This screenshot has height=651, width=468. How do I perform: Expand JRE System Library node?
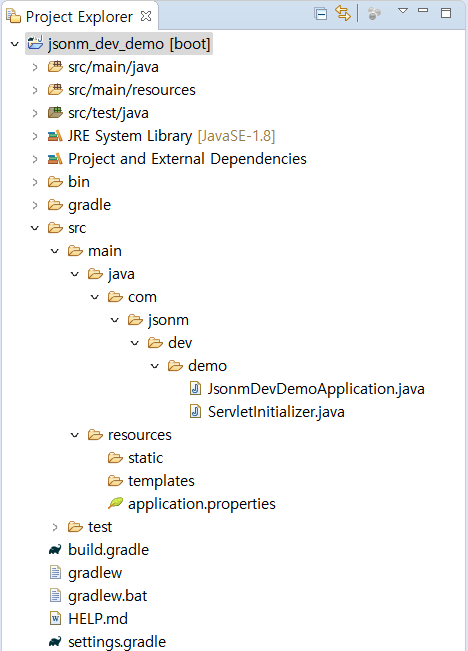point(35,136)
